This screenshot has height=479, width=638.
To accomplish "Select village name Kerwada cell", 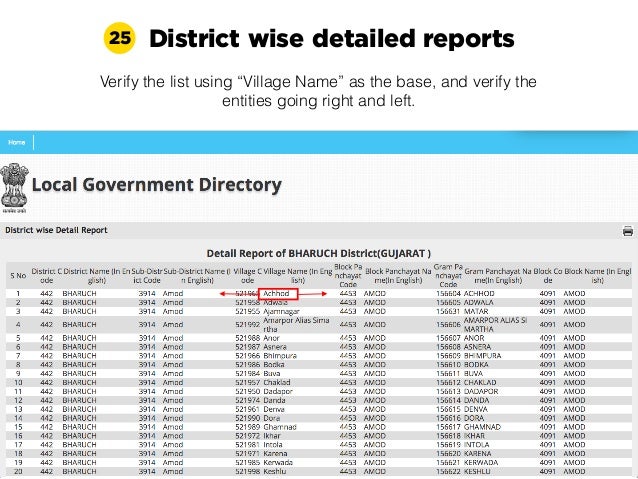I will 278,463.
